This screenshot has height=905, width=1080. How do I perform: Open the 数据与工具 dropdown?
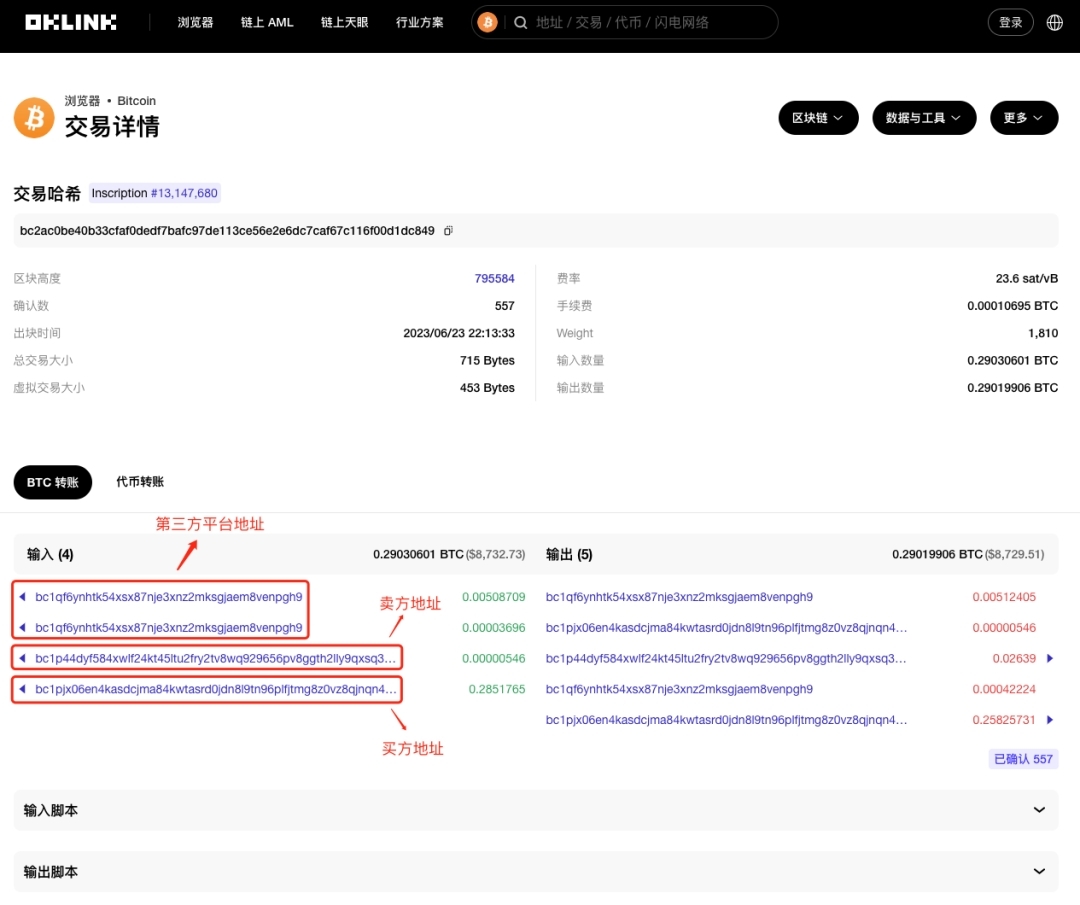pyautogui.click(x=924, y=117)
